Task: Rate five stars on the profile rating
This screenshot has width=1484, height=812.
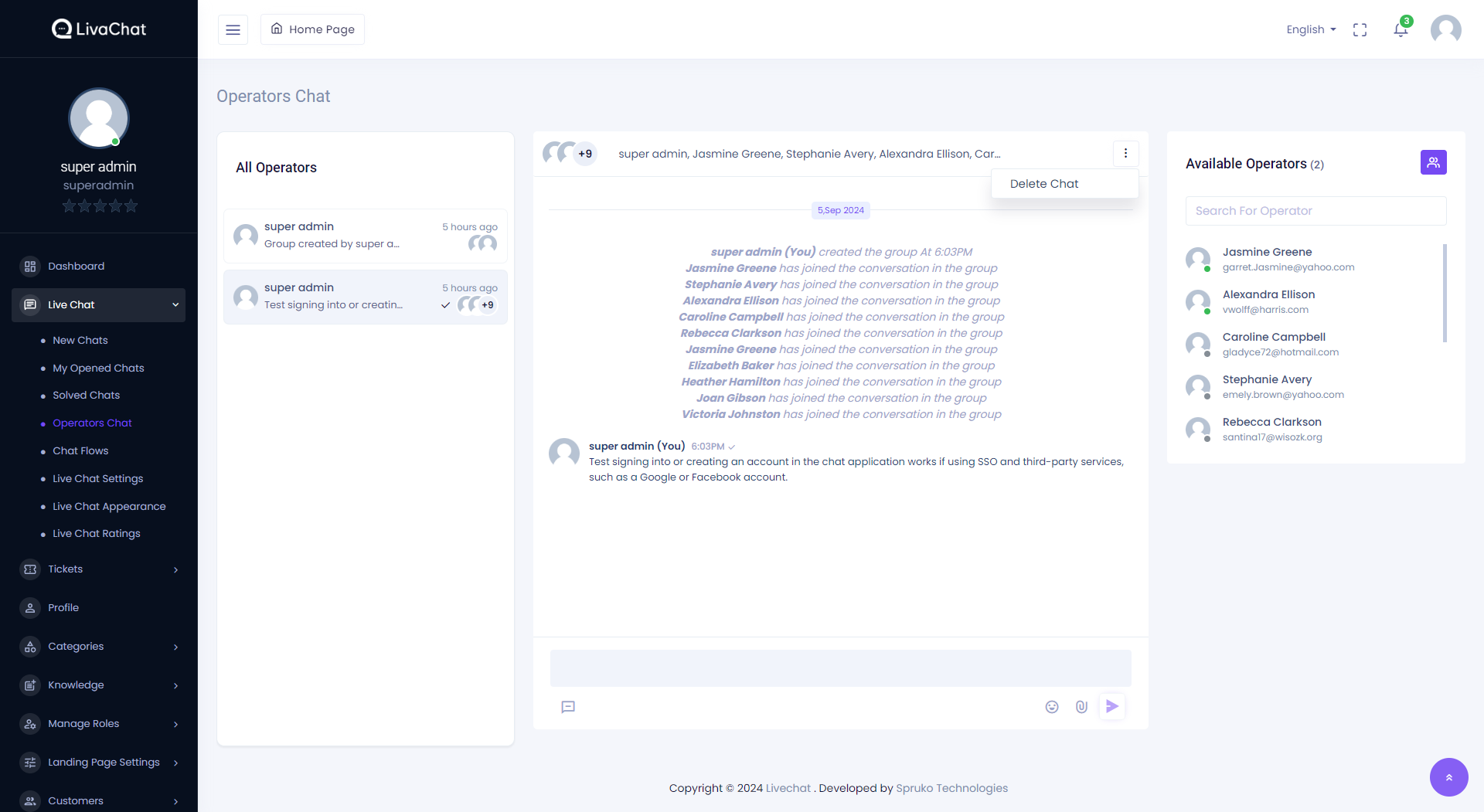Action: click(x=130, y=206)
